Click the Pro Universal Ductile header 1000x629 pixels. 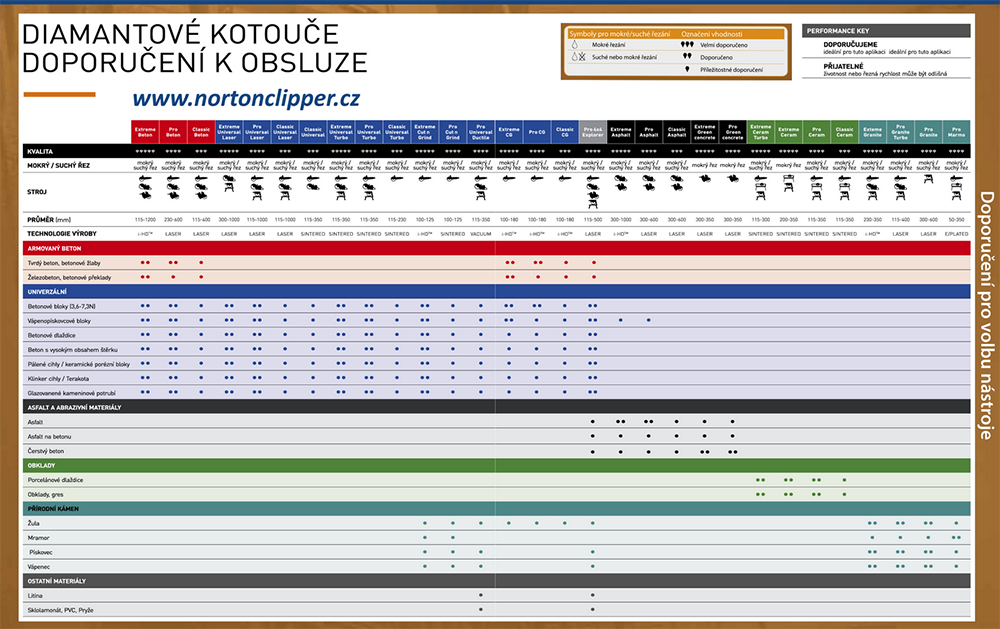[481, 131]
